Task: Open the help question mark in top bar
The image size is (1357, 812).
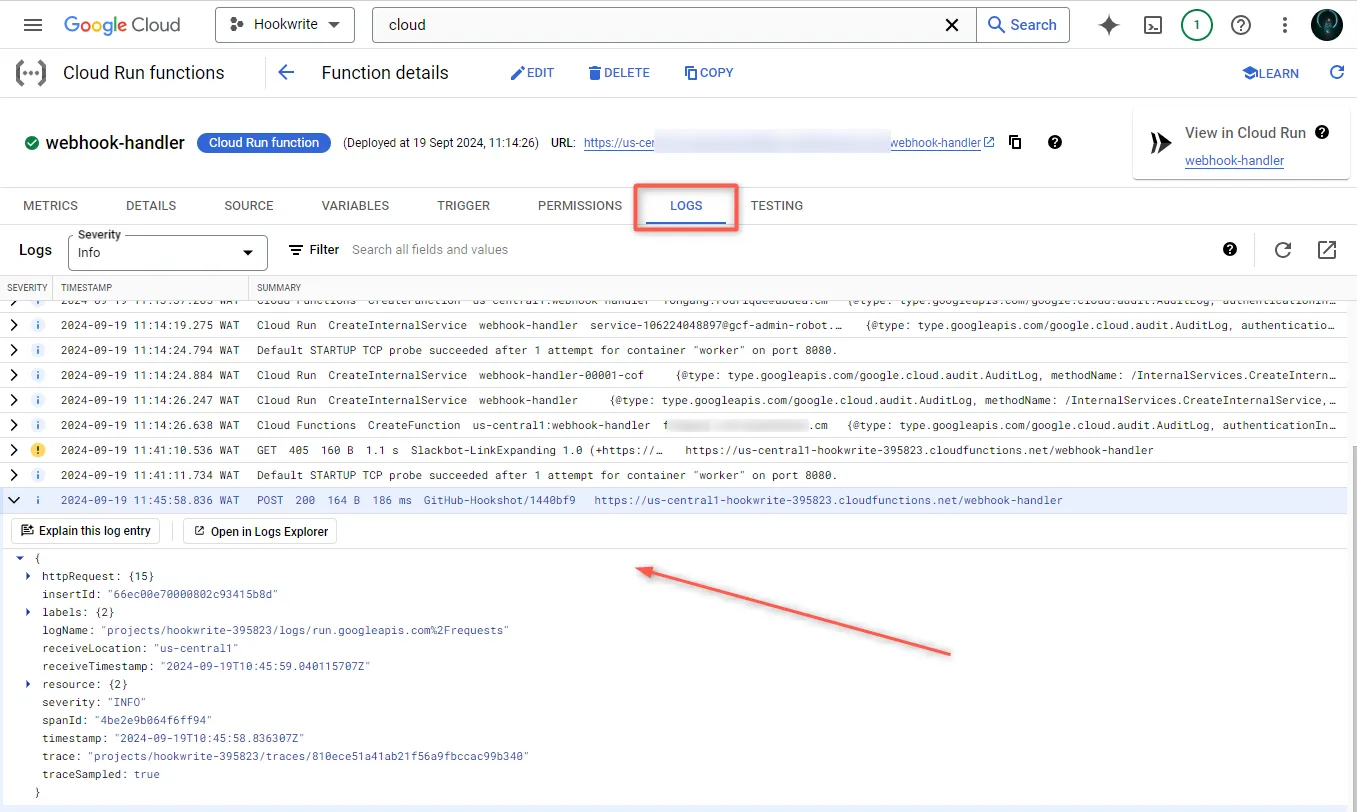Action: pyautogui.click(x=1241, y=25)
